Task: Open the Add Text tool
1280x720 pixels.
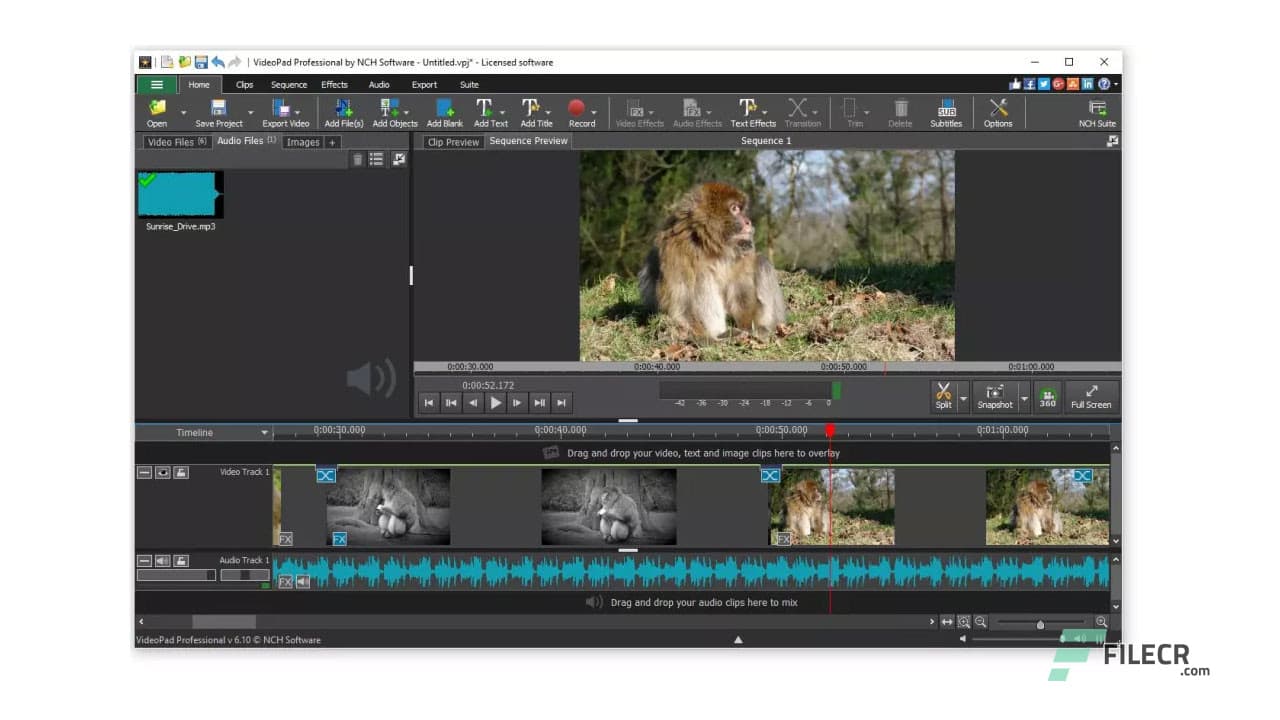Action: tap(490, 110)
